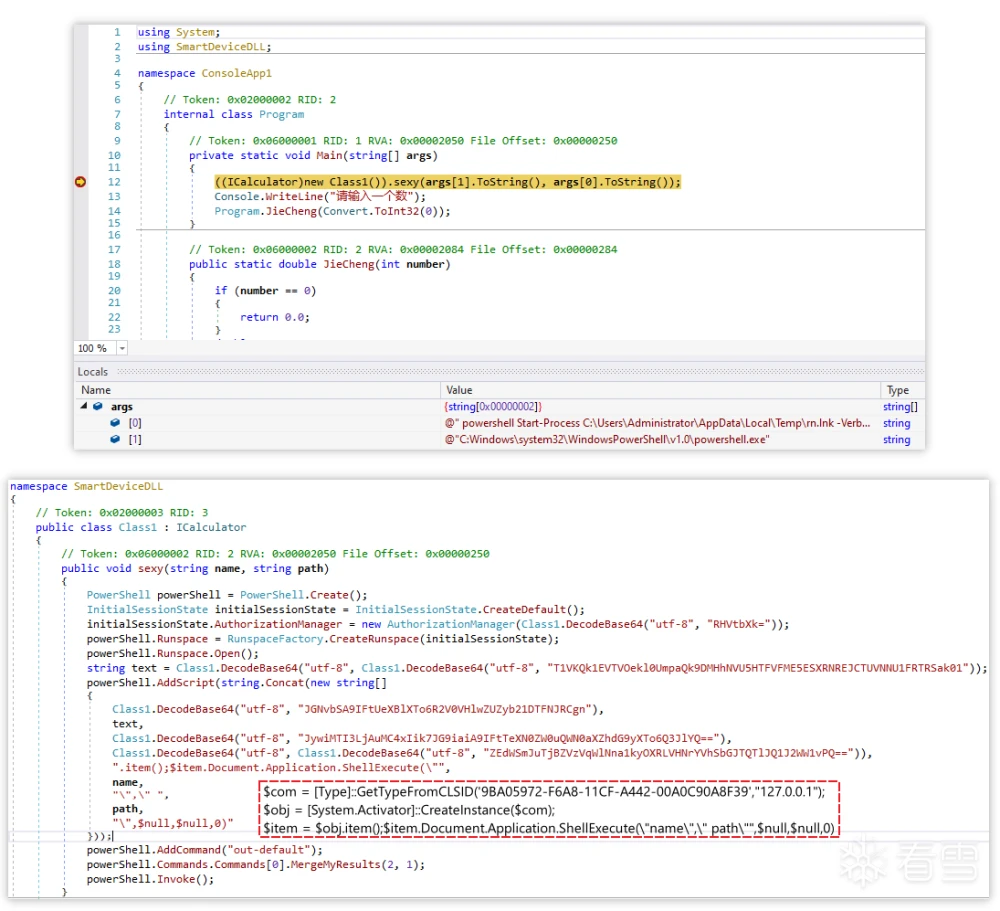The width and height of the screenshot is (1000, 911).
Task: Click the AddCommand("out-default") statement
Action: pyautogui.click(x=205, y=850)
